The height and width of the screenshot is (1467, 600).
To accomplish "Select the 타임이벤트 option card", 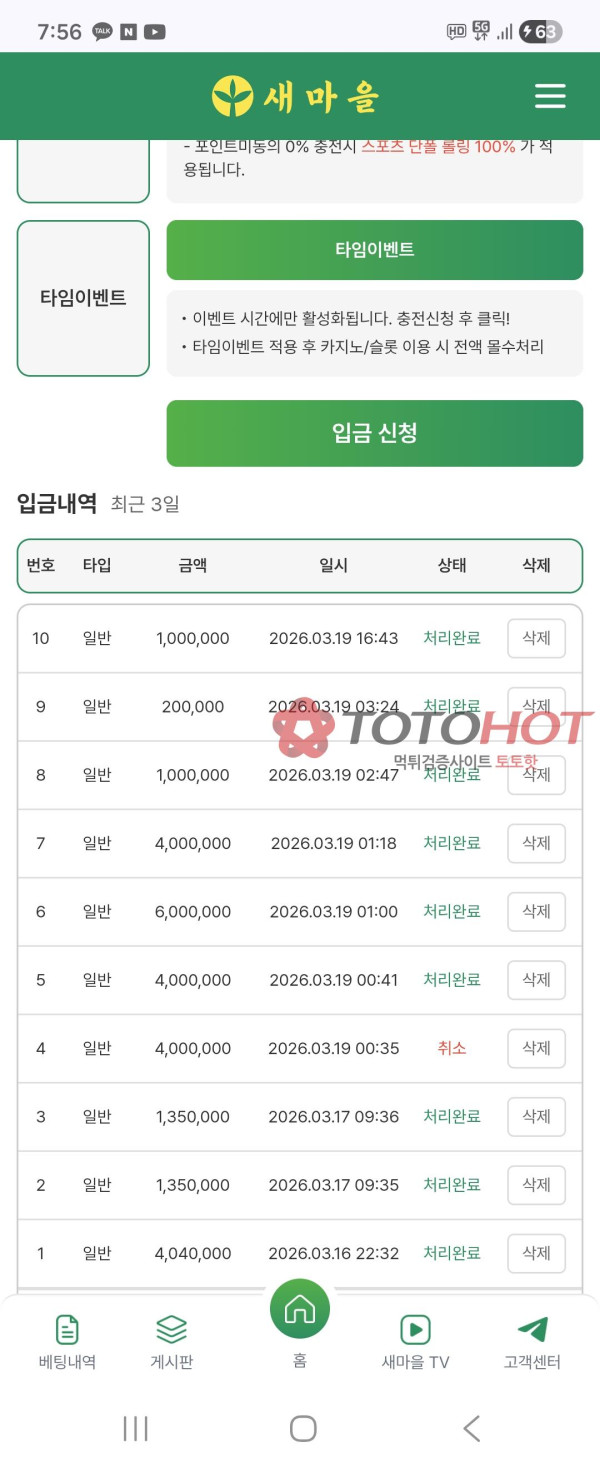I will 83,298.
